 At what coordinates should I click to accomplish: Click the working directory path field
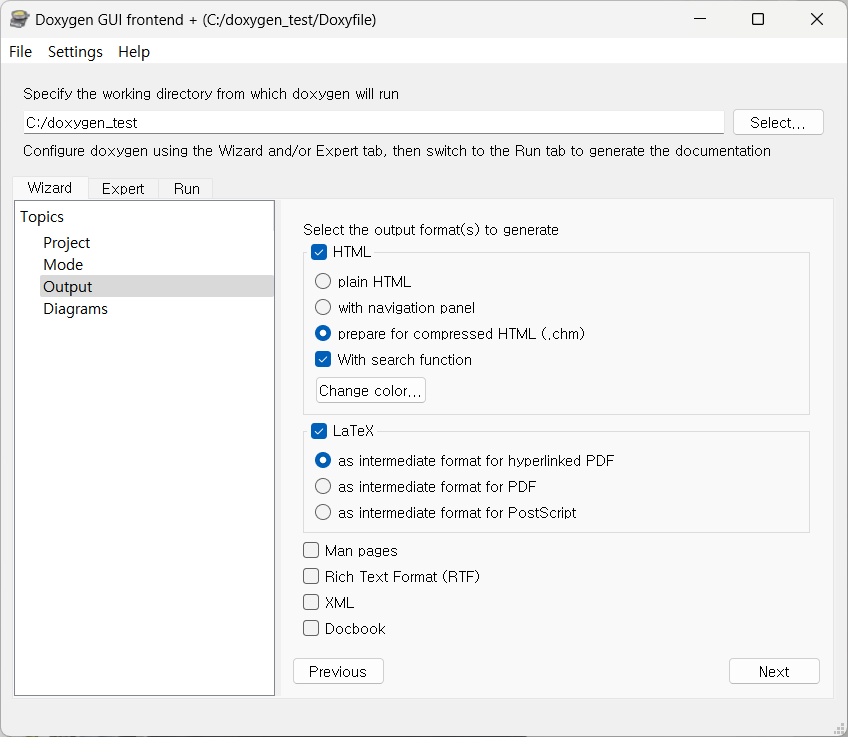click(x=373, y=123)
